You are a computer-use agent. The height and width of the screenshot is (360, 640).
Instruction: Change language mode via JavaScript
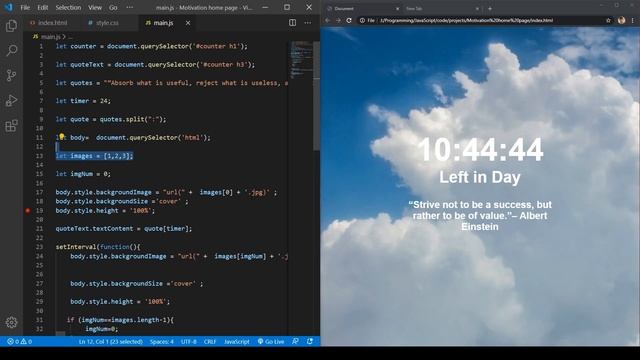237,342
